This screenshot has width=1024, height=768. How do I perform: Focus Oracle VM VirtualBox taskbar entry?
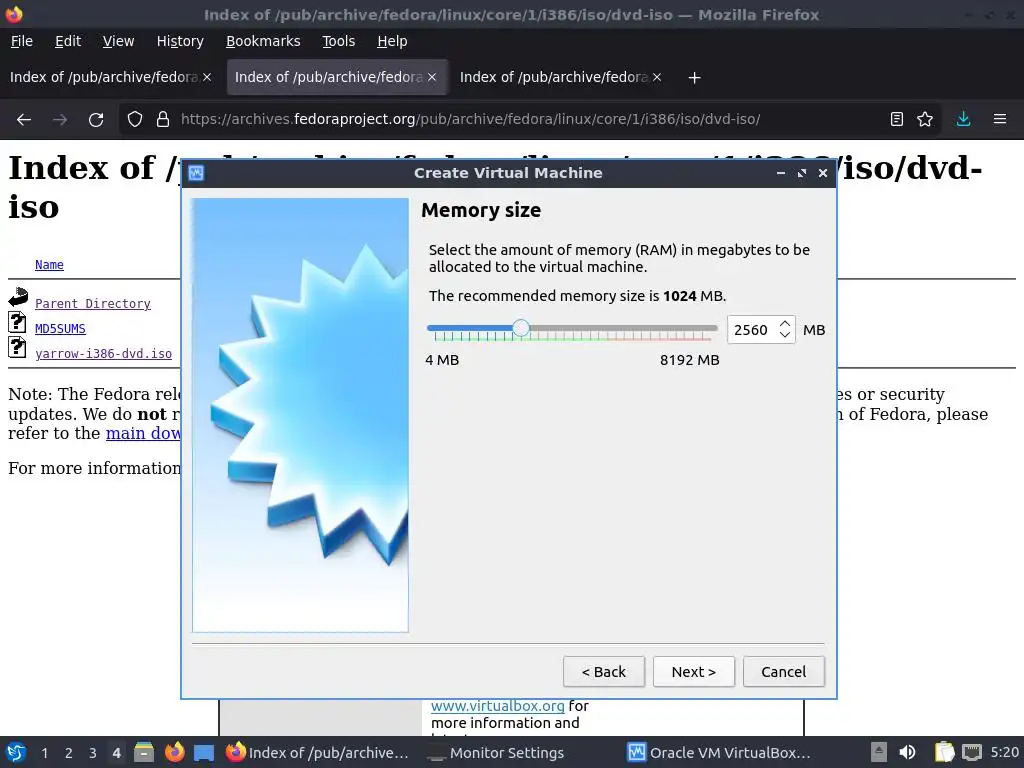click(x=718, y=752)
